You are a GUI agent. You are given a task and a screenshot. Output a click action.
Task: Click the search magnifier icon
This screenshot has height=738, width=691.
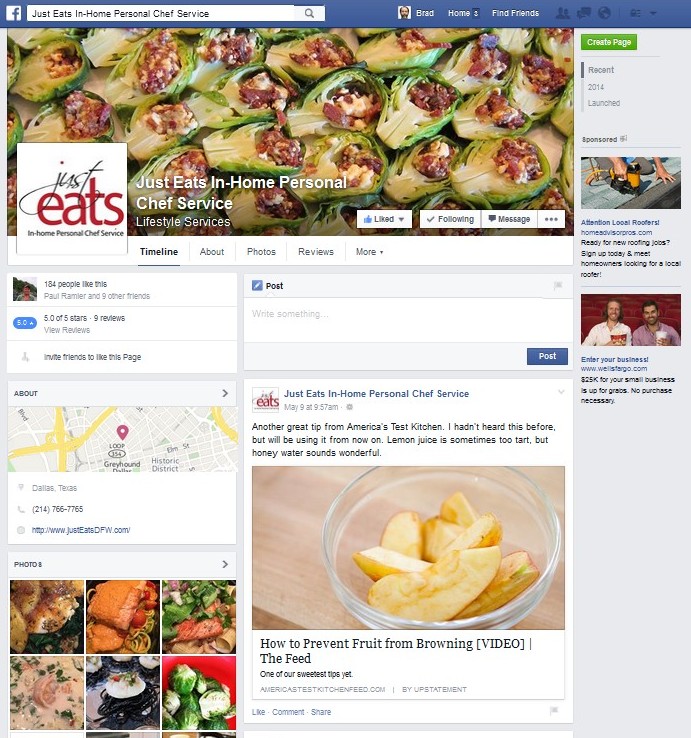pos(309,13)
